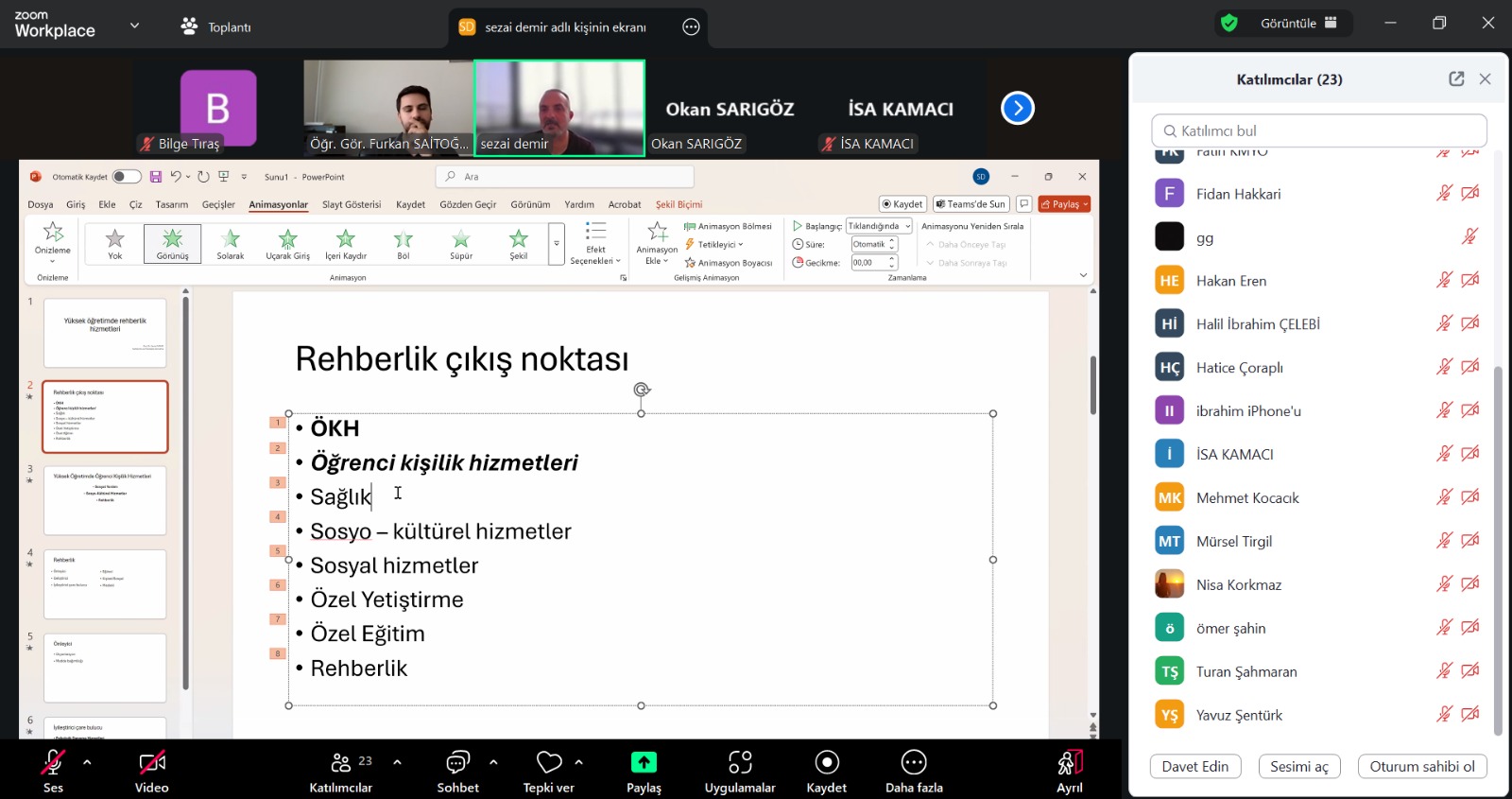Viewport: 1512px width, 799px height.
Task: Leave meeting with Ayrıl icon
Action: [x=1070, y=763]
